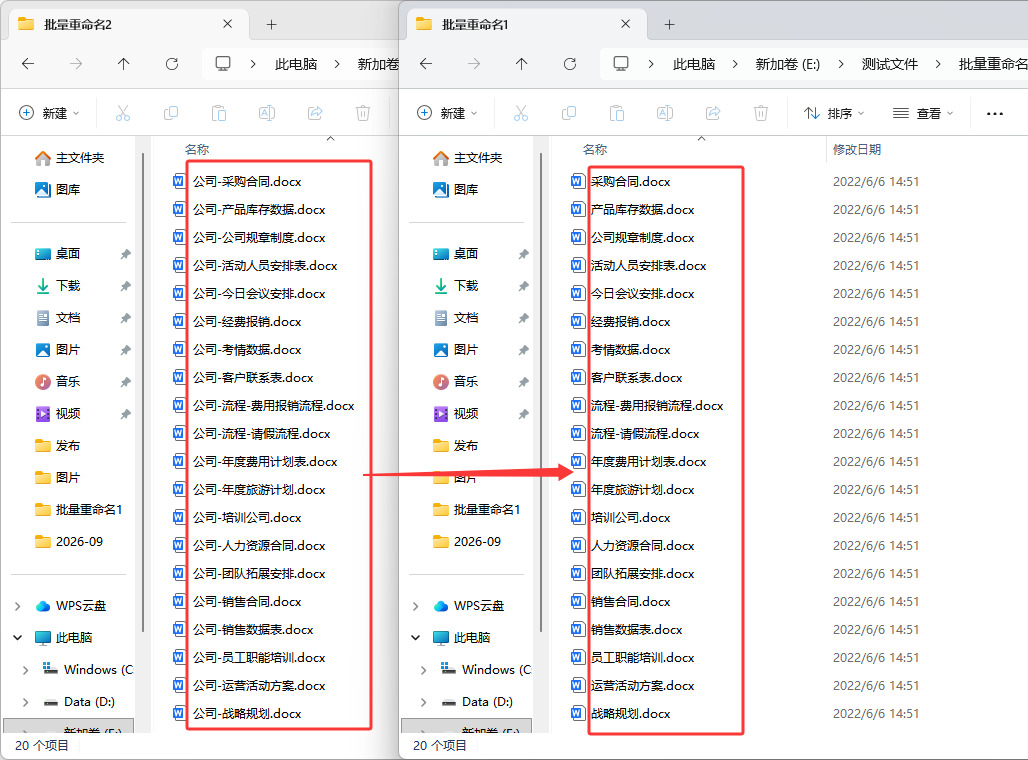Image resolution: width=1028 pixels, height=760 pixels.
Task: Click the paste icon in 批量重命名1 toolbar
Action: point(617,113)
